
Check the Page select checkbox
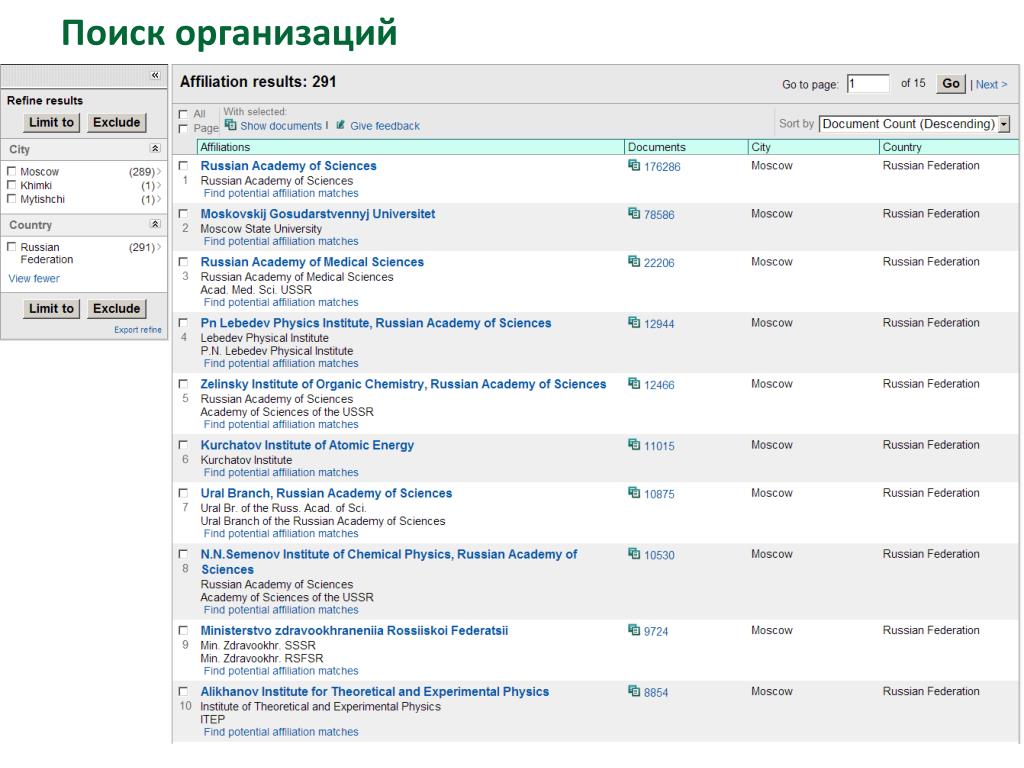[184, 129]
